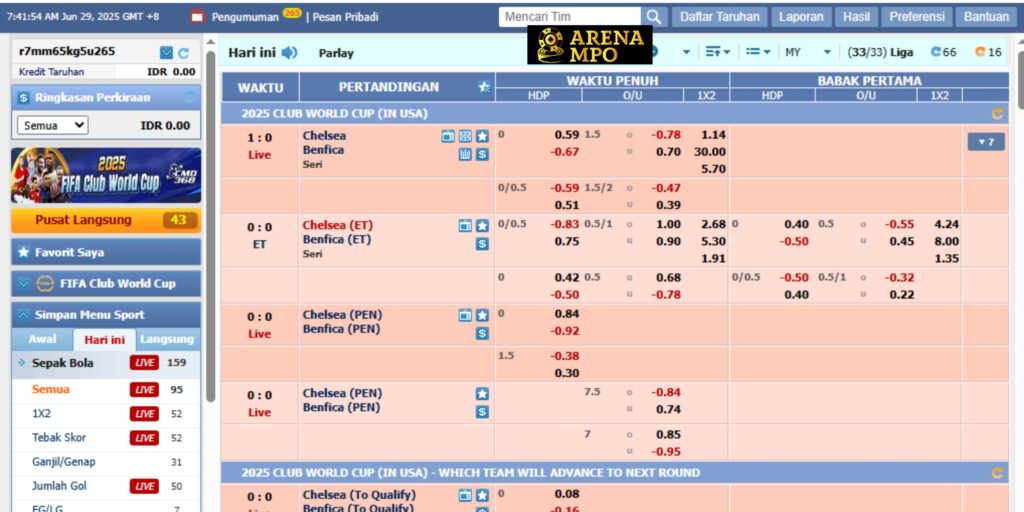Open live TV icon for Chelsea vs Benfica 1:0
This screenshot has width=1024, height=512.
click(448, 136)
